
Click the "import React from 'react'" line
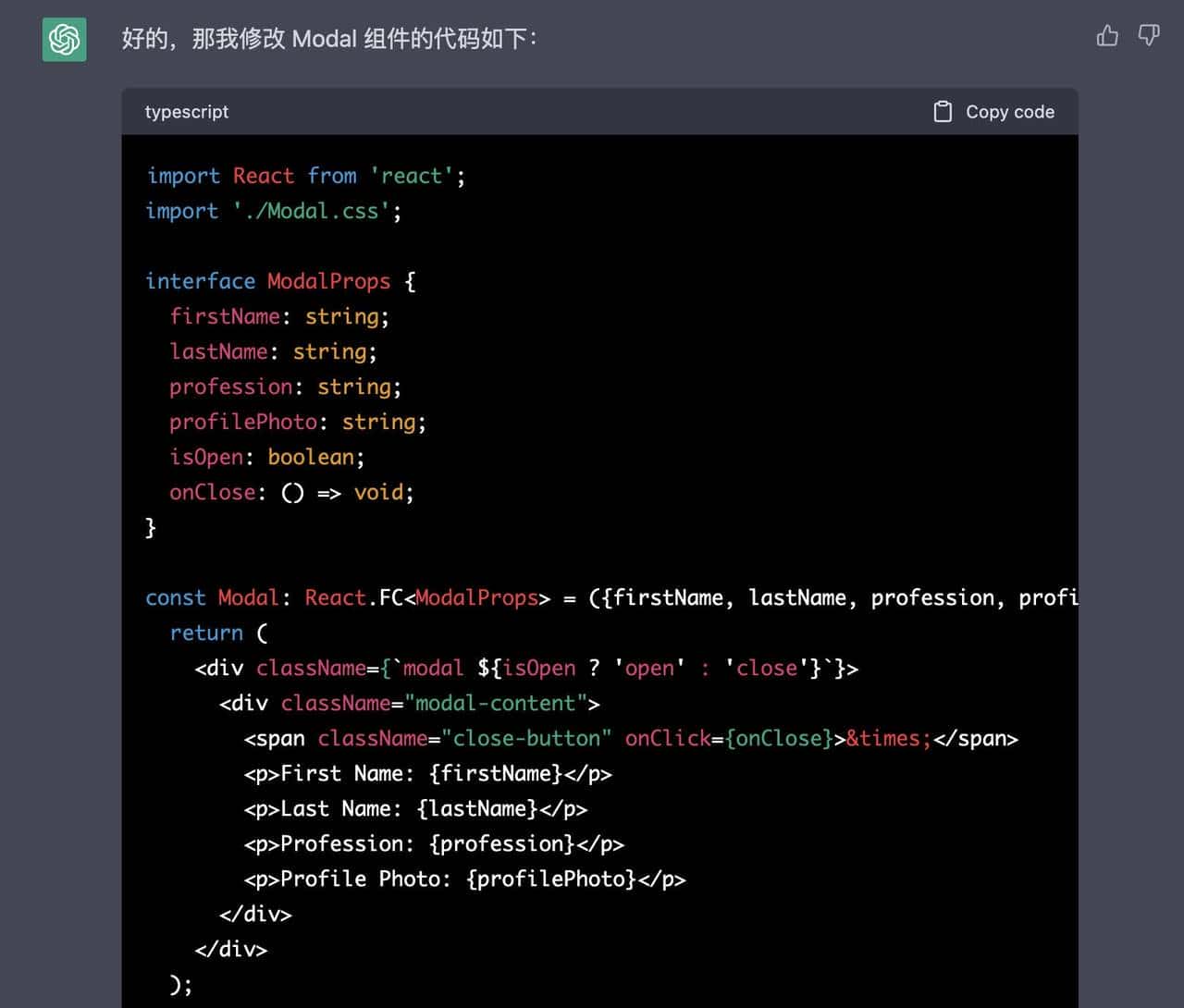point(305,176)
